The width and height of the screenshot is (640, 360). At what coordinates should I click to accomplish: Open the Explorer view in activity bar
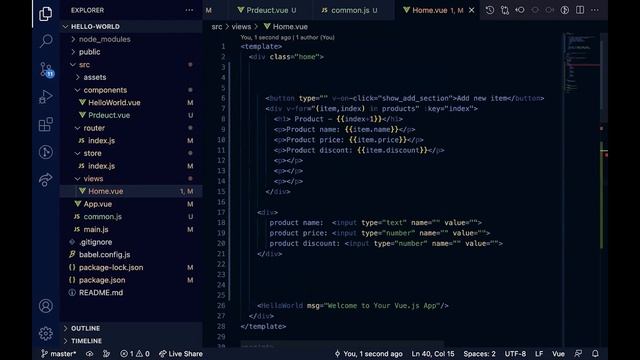[45, 14]
